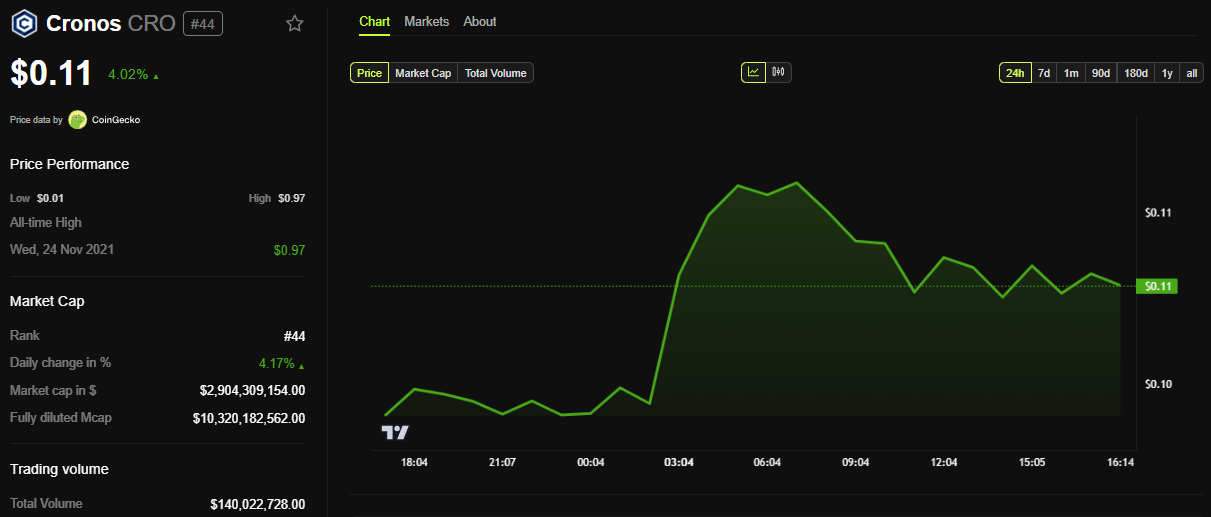Click the Market Cap section heading
Screen dimensions: 1211x517
pos(47,301)
